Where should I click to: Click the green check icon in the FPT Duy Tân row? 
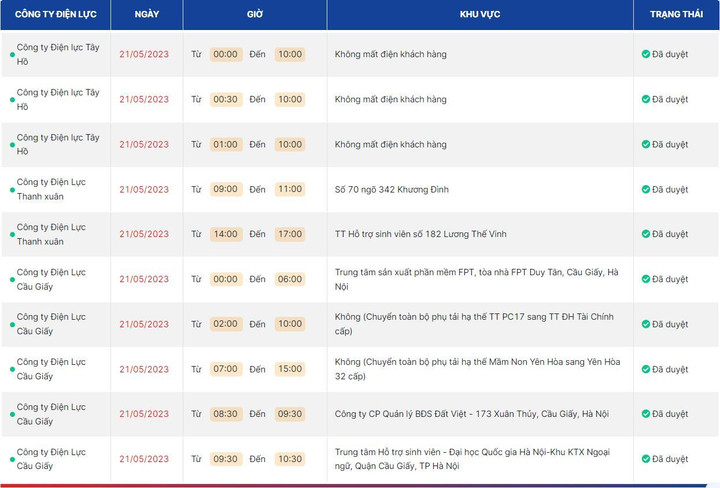click(646, 280)
